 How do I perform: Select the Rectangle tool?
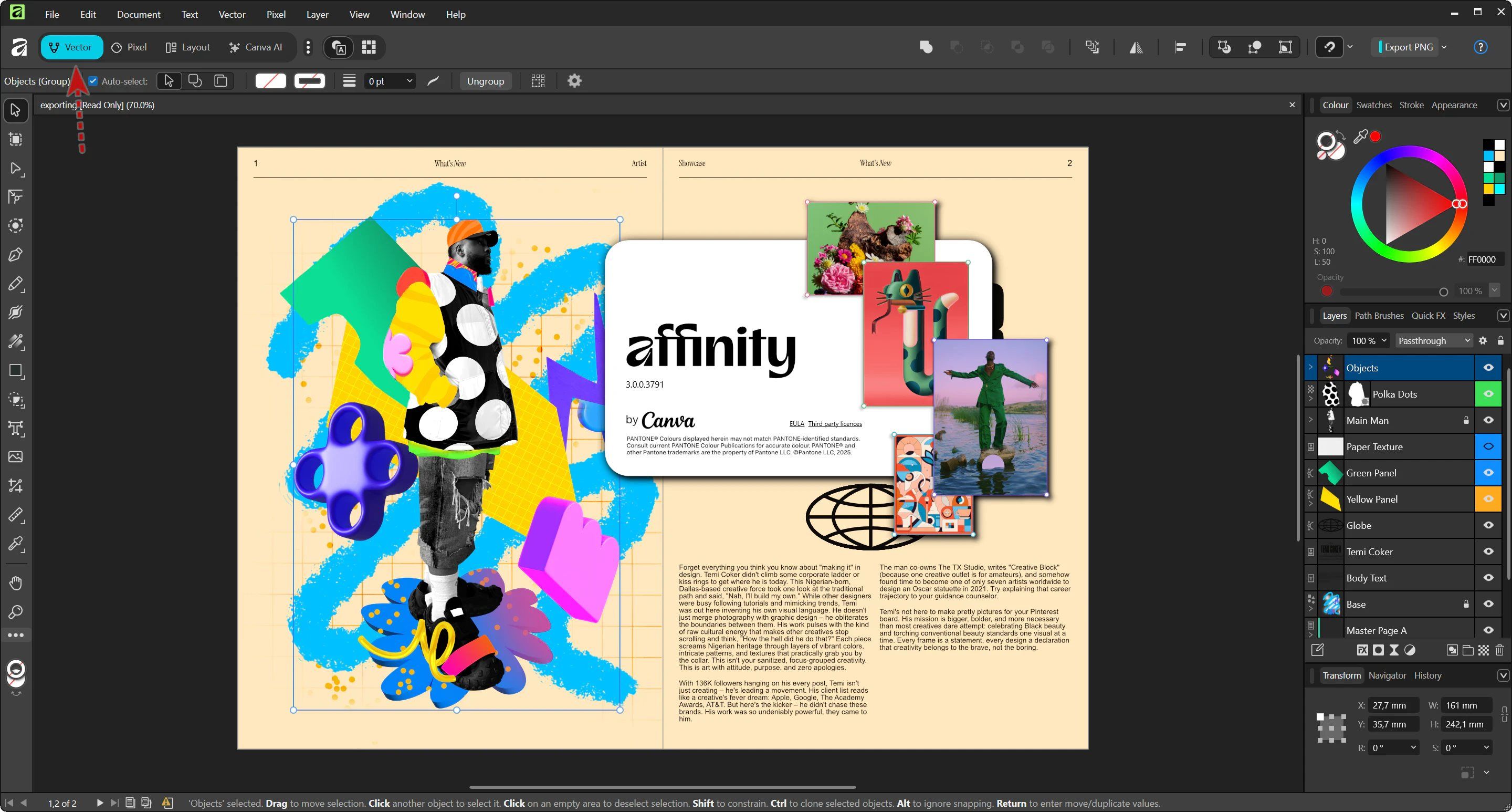[x=16, y=370]
